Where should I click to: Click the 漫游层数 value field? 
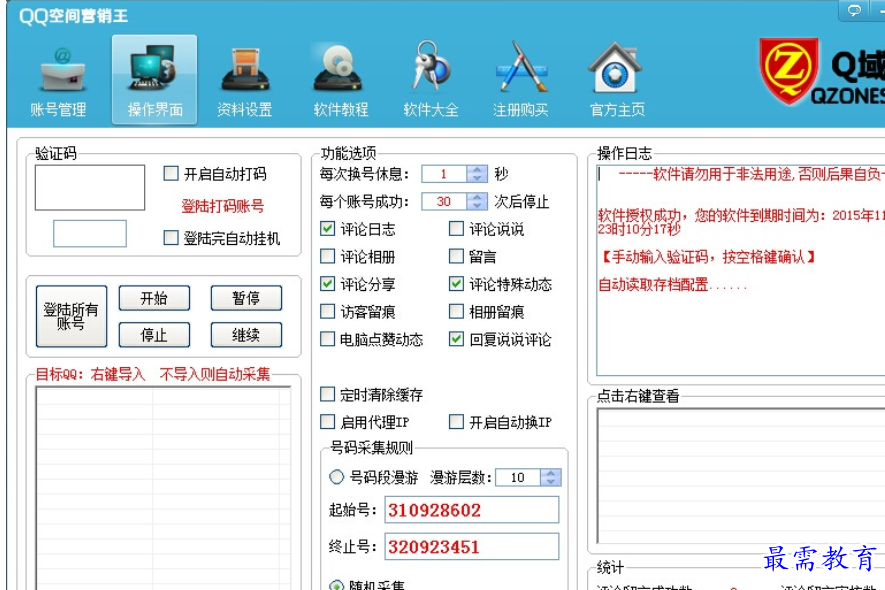coord(518,478)
